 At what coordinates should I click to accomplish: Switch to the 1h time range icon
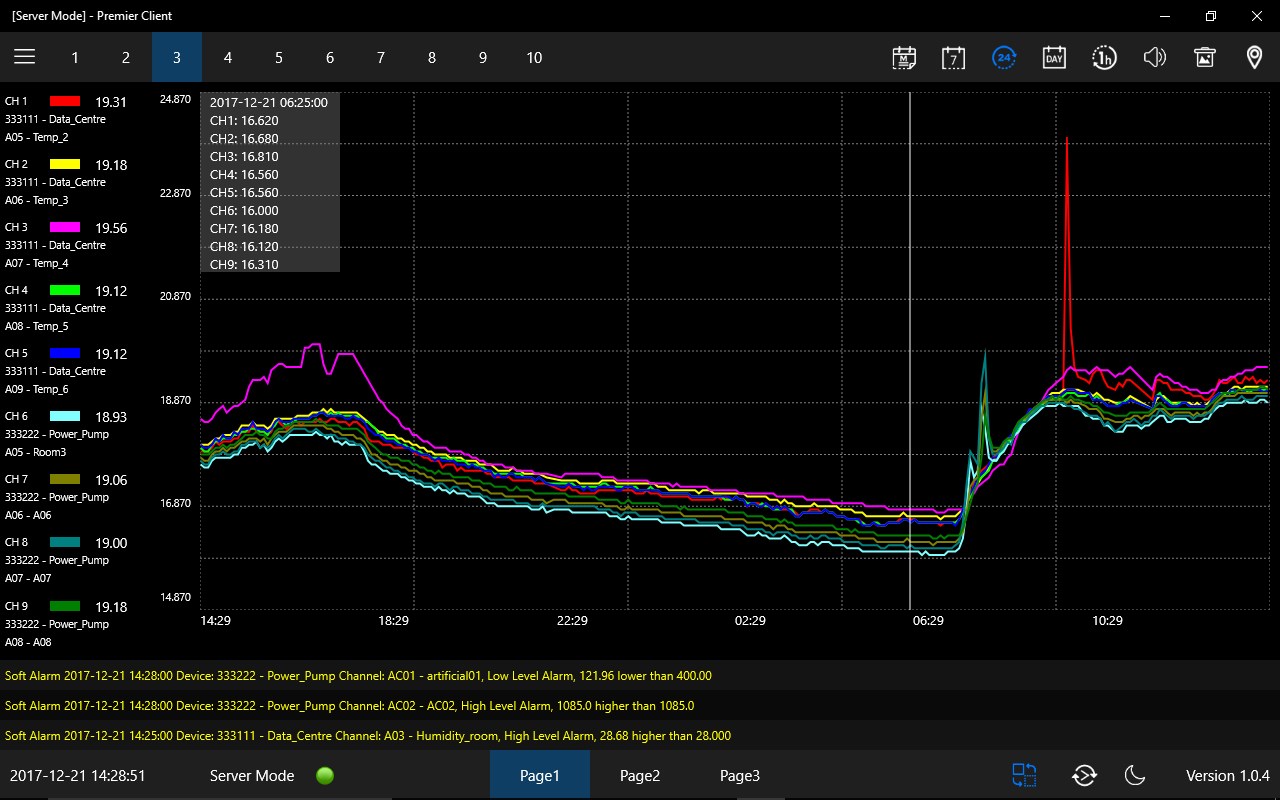pos(1104,57)
